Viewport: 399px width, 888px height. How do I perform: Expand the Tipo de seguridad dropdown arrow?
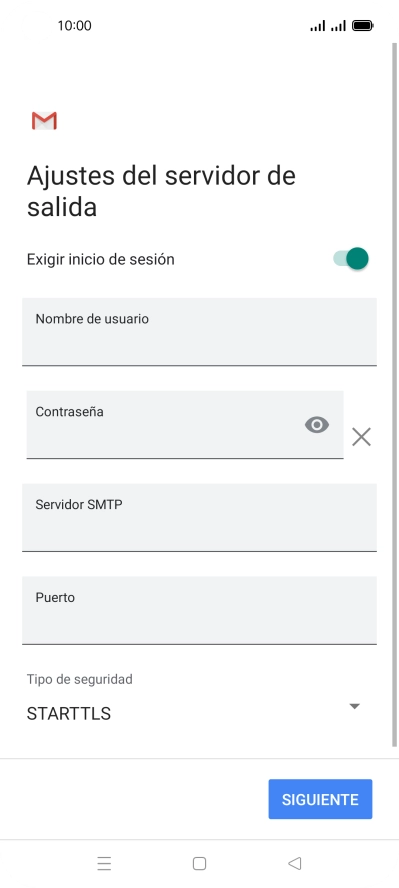[x=354, y=706]
